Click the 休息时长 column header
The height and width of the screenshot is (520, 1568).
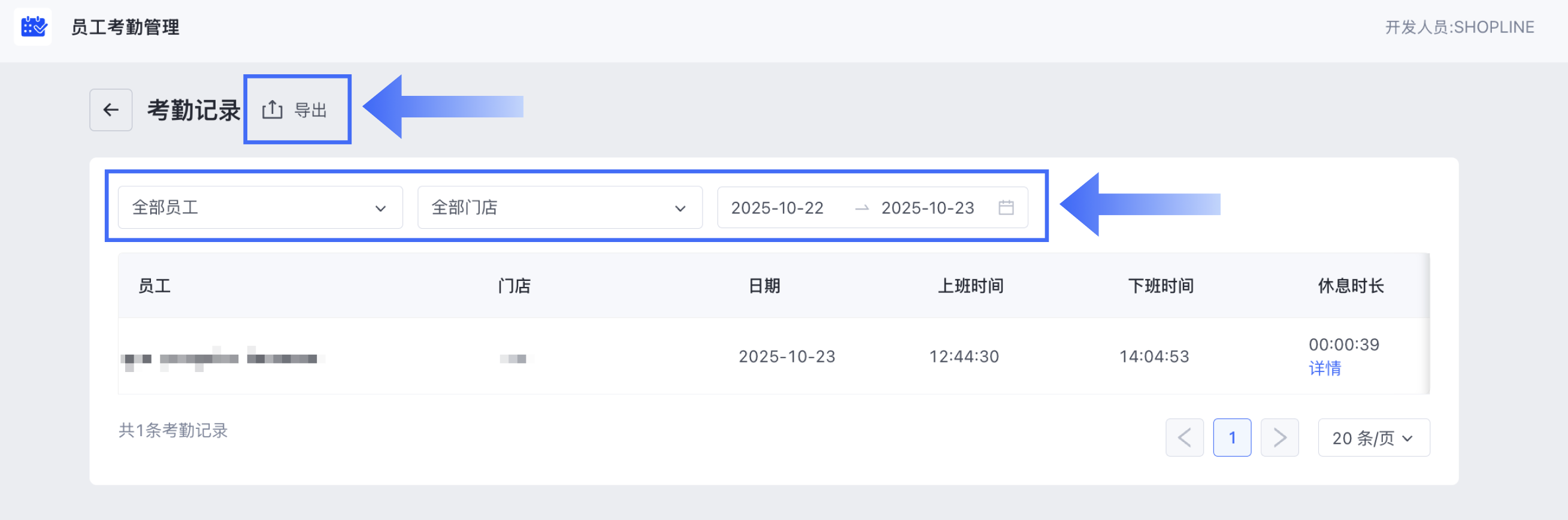[x=1350, y=286]
